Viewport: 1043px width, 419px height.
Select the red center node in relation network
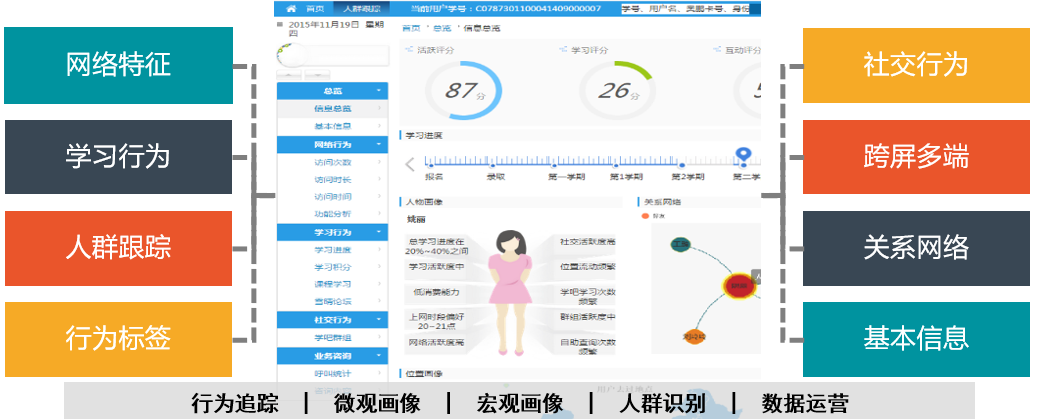tap(738, 285)
